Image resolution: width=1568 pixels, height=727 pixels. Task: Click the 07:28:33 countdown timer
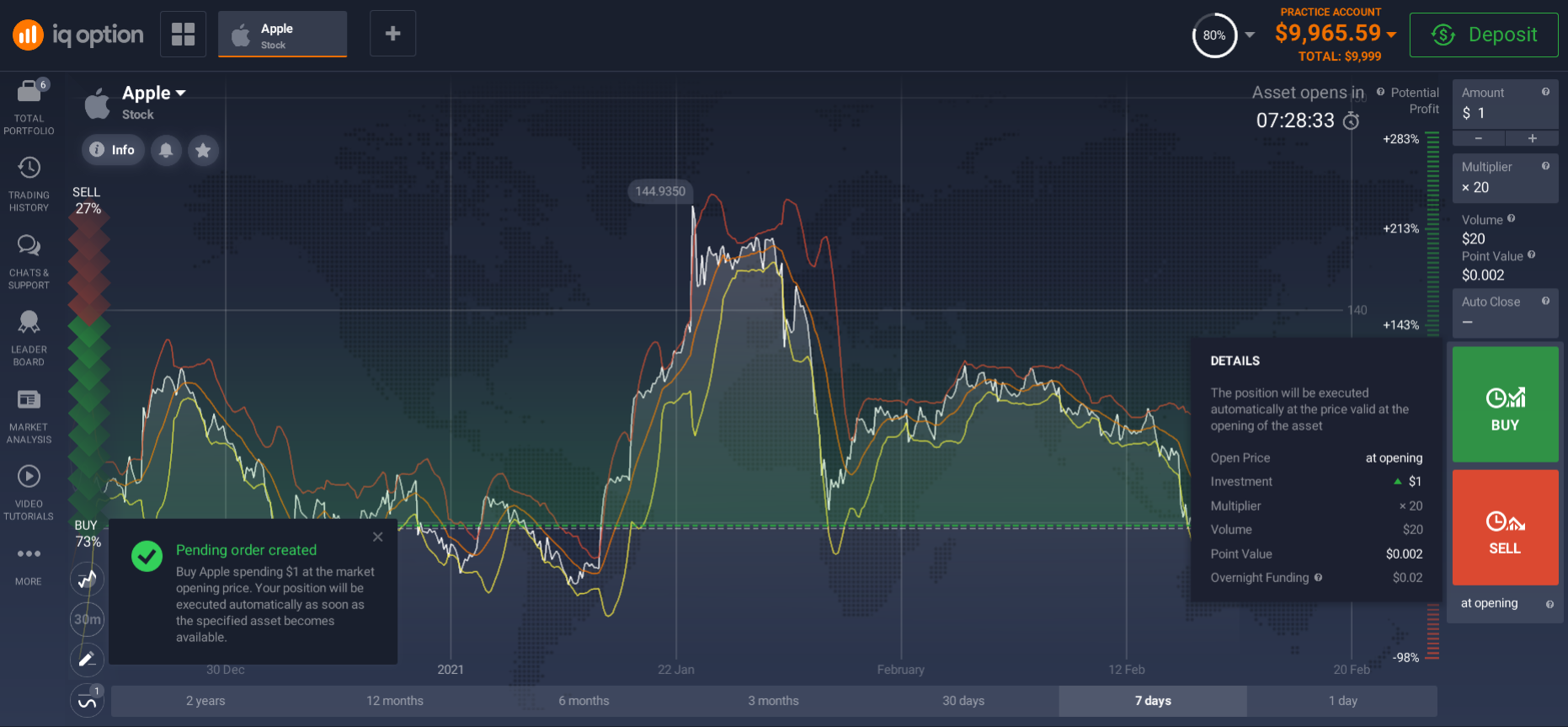click(x=1295, y=120)
